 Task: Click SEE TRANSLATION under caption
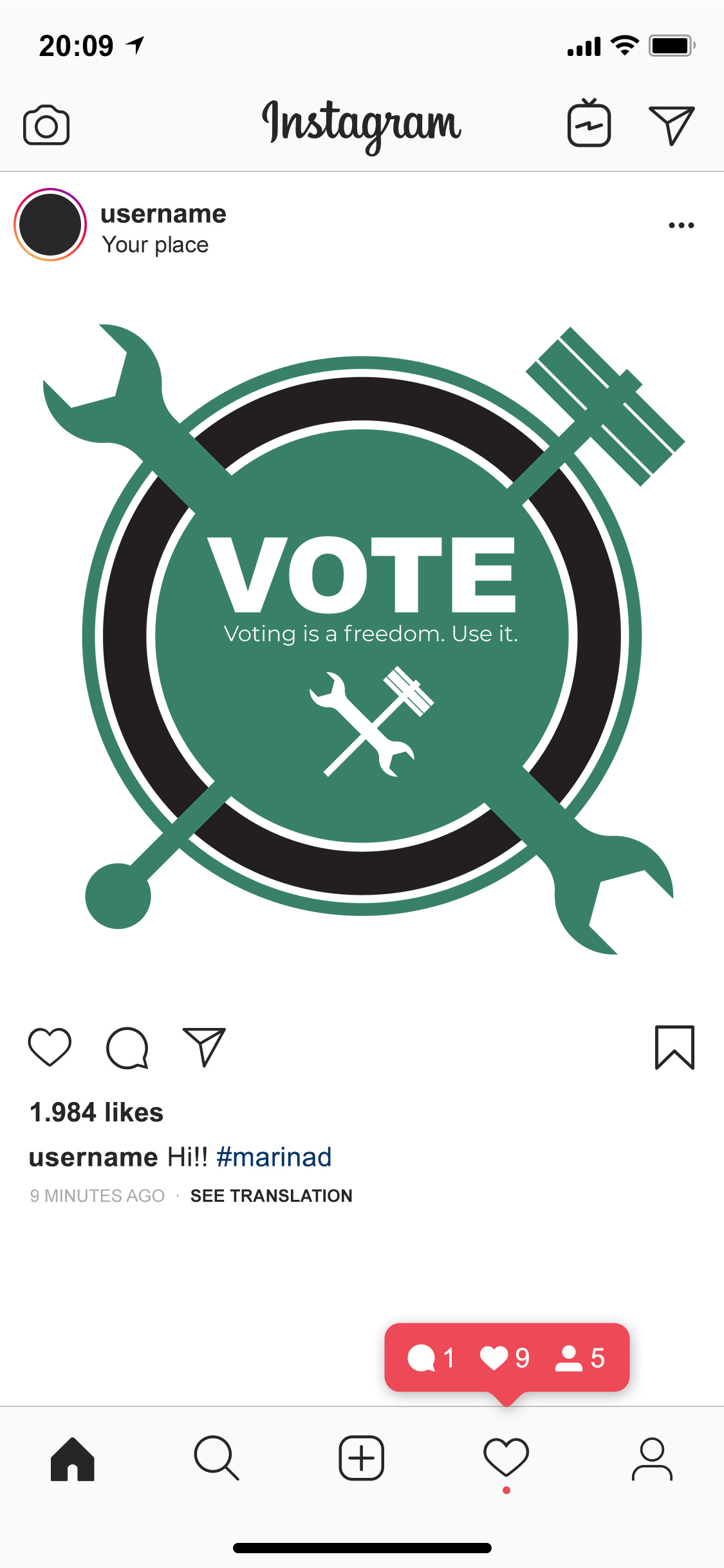[272, 1195]
